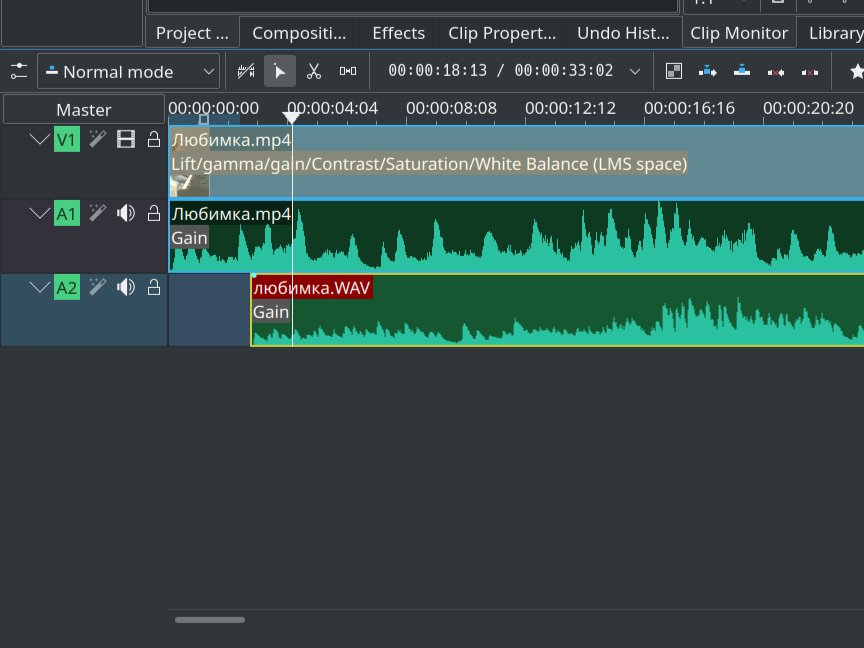Collapse the V1 track chevron
This screenshot has width=864, height=648.
pos(40,139)
